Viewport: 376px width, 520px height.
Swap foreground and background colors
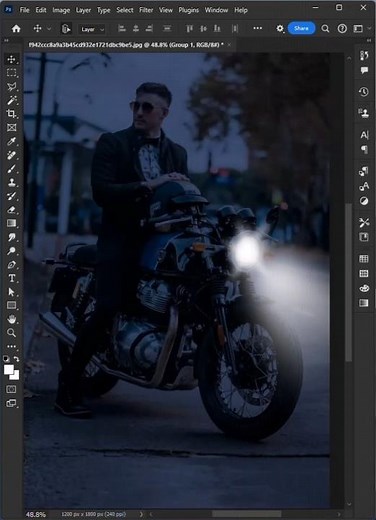pyautogui.click(x=16, y=359)
